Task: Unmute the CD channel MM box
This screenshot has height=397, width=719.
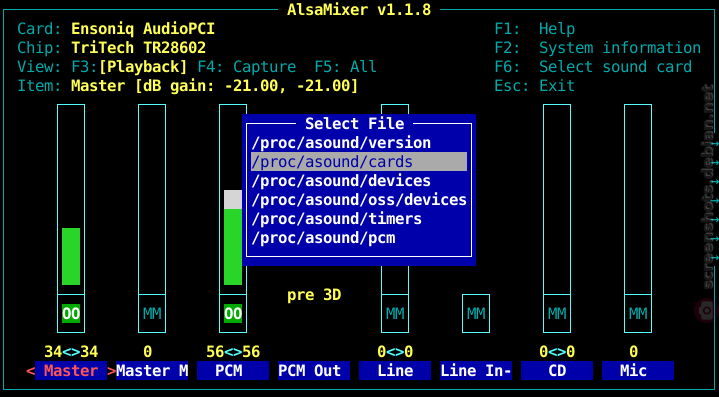Action: pos(557,314)
